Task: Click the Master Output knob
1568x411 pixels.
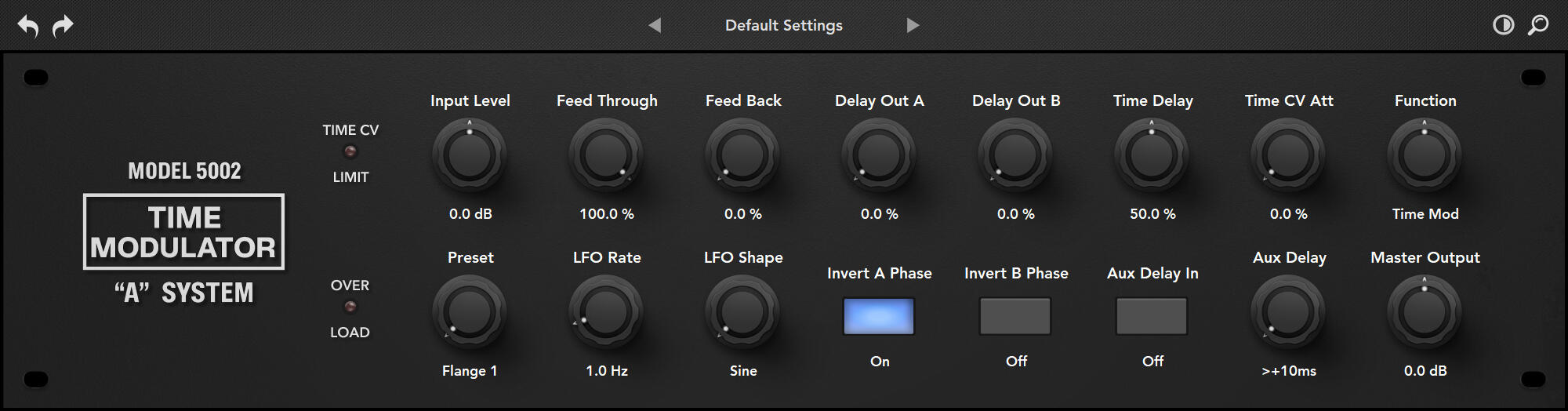Action: 1425,312
